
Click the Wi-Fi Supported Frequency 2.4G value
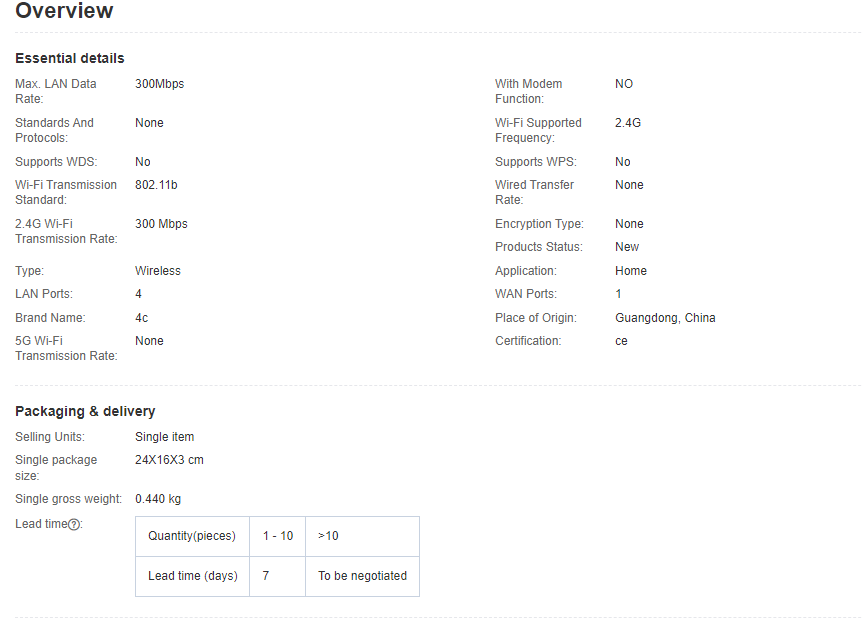coord(628,123)
